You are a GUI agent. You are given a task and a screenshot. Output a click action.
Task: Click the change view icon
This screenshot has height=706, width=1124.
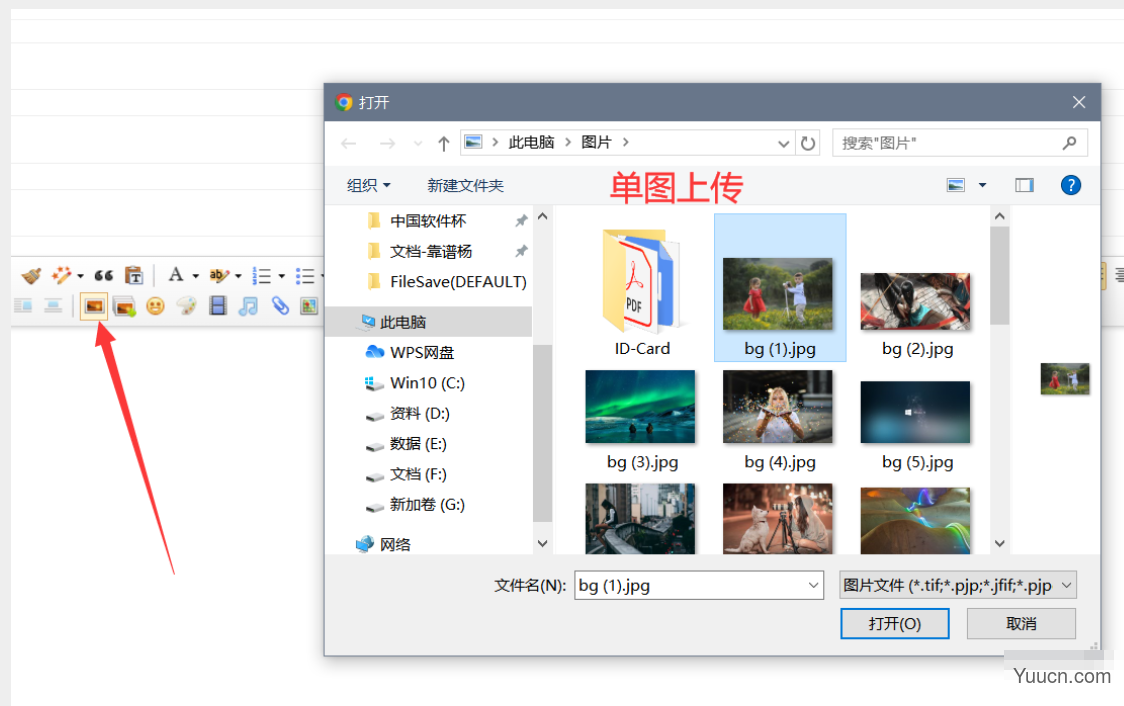(x=956, y=186)
